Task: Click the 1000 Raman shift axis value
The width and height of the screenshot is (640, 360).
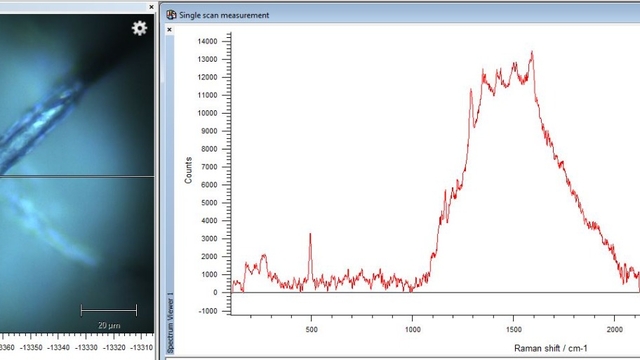Action: [x=412, y=329]
